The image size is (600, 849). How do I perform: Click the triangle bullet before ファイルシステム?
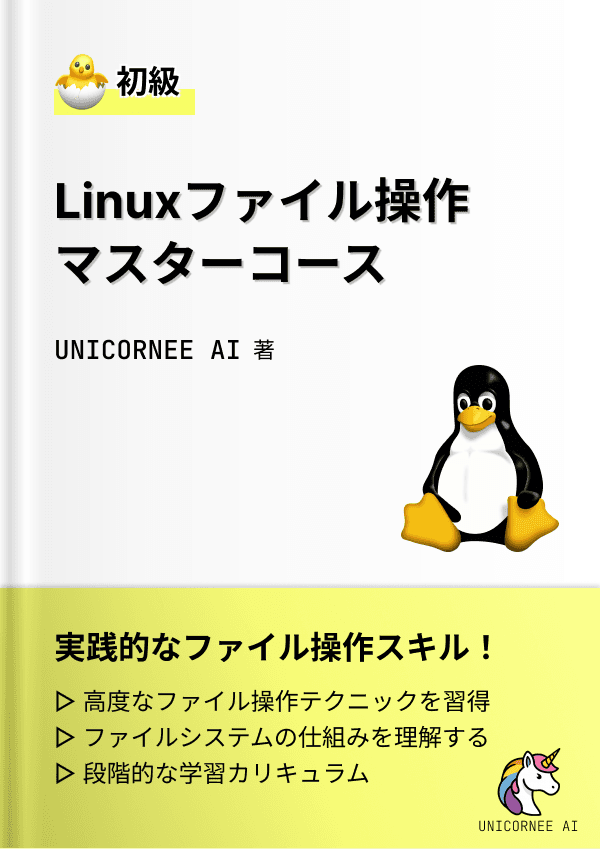tap(65, 738)
